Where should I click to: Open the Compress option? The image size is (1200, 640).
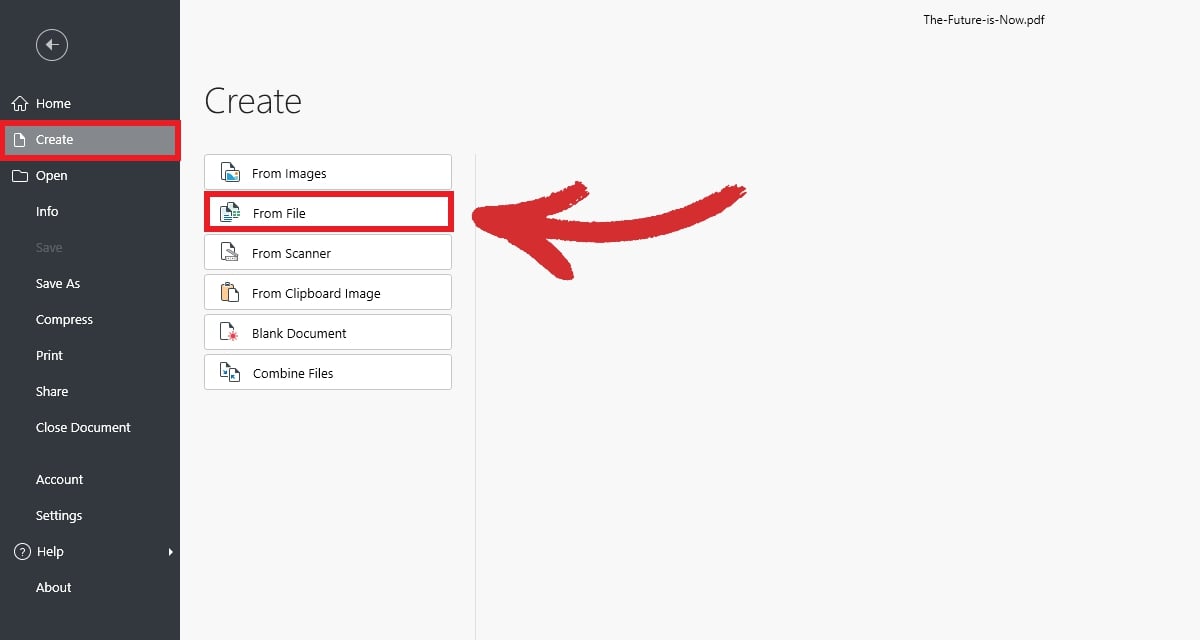[64, 320]
